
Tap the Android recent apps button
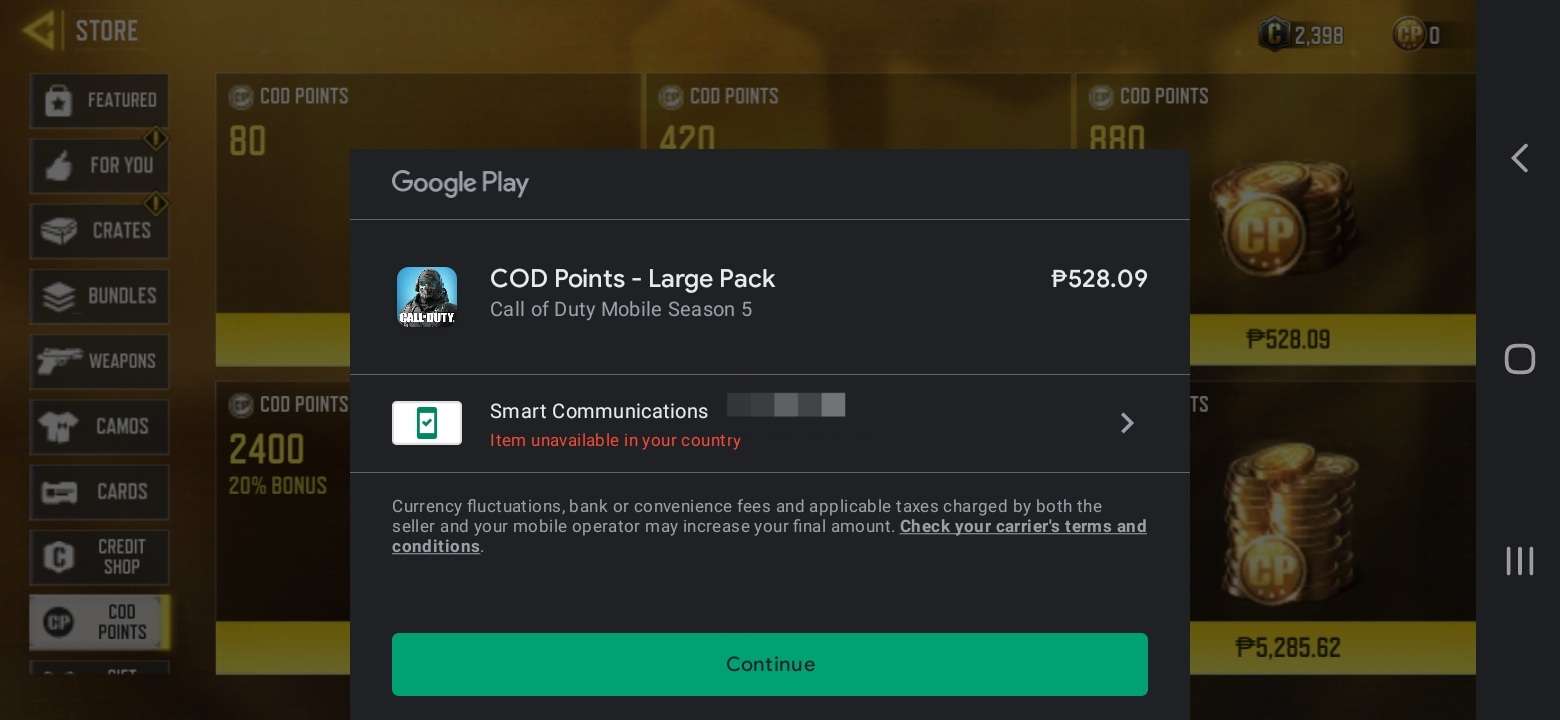click(x=1519, y=560)
